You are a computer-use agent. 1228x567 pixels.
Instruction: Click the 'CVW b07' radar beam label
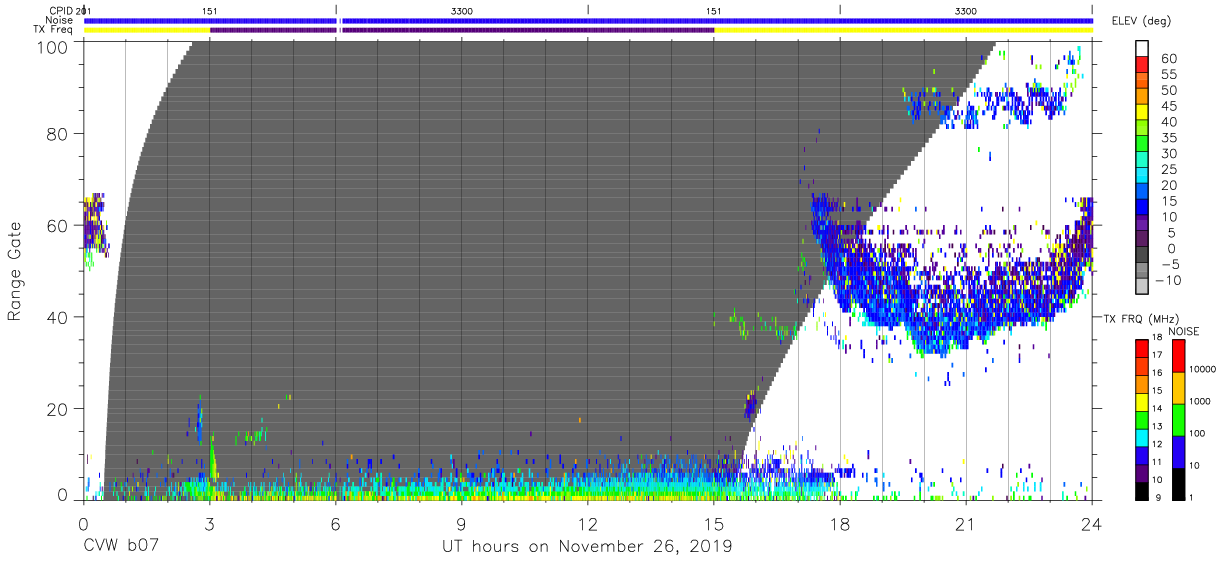tap(119, 547)
